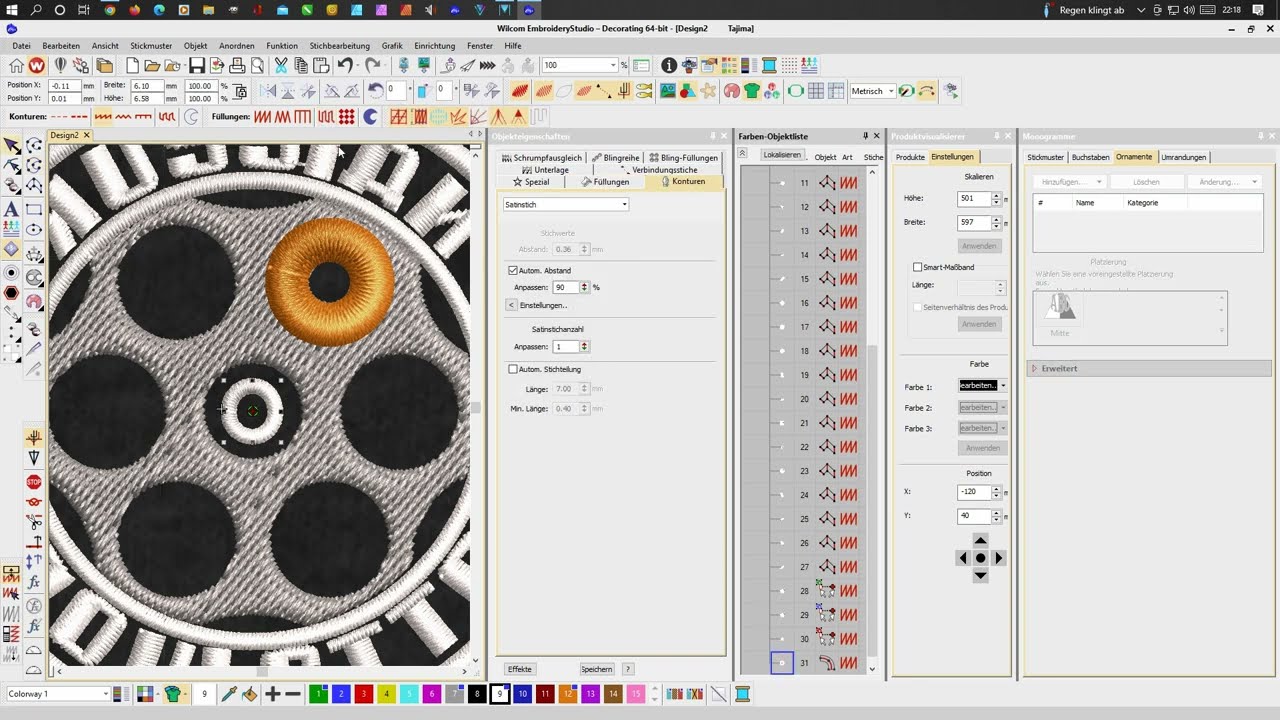Viewport: 1280px width, 720px height.
Task: Click object 31's stitch type icon
Action: (849, 663)
